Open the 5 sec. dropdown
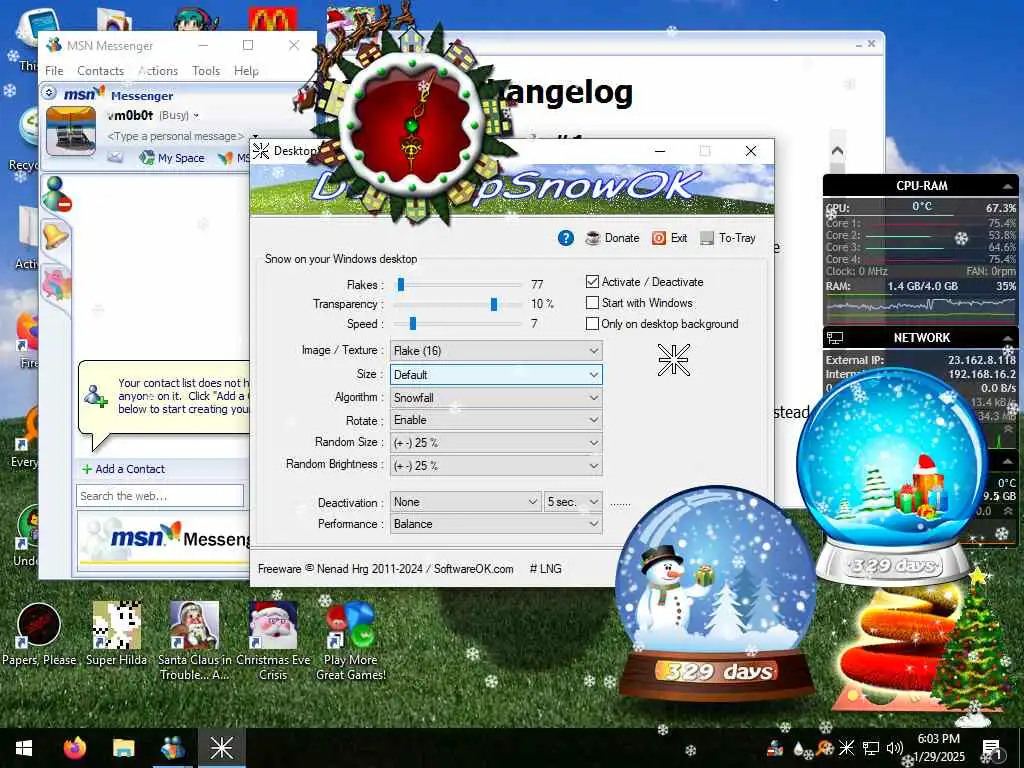1024x768 pixels. pos(573,502)
